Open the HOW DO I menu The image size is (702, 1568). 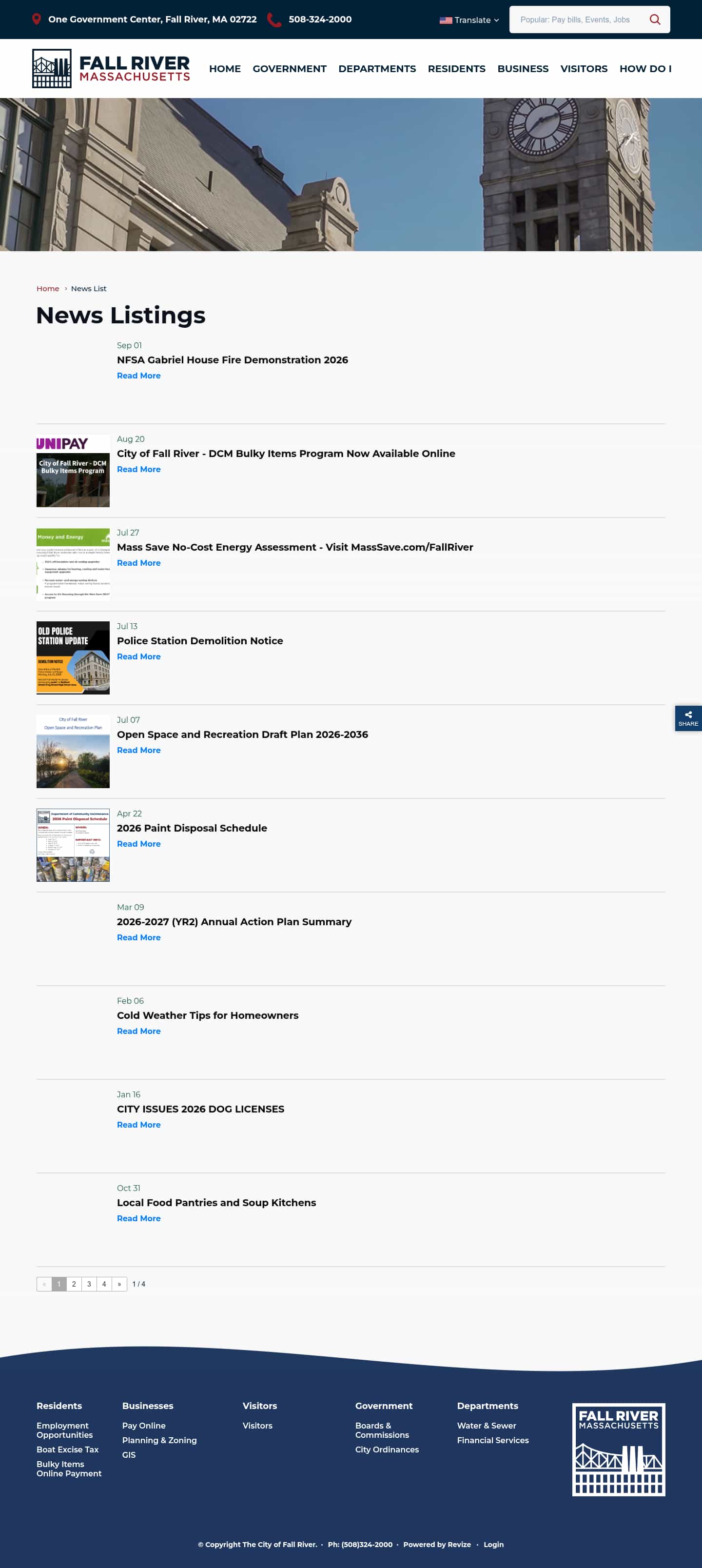[645, 69]
